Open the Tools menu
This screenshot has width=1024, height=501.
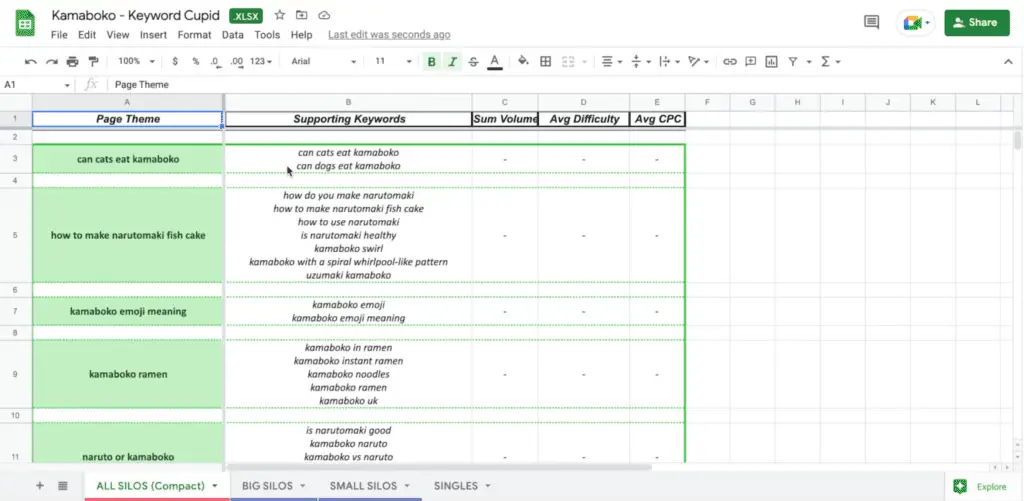tap(267, 35)
